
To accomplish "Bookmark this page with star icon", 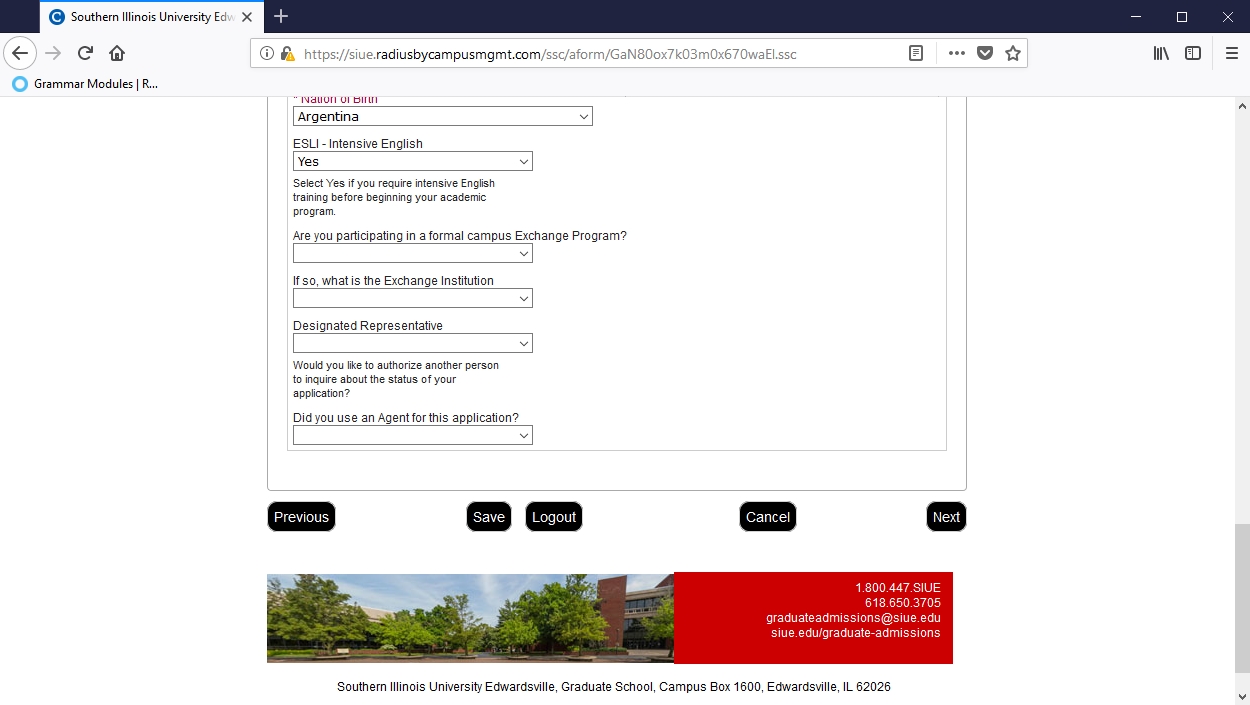I will click(1013, 53).
